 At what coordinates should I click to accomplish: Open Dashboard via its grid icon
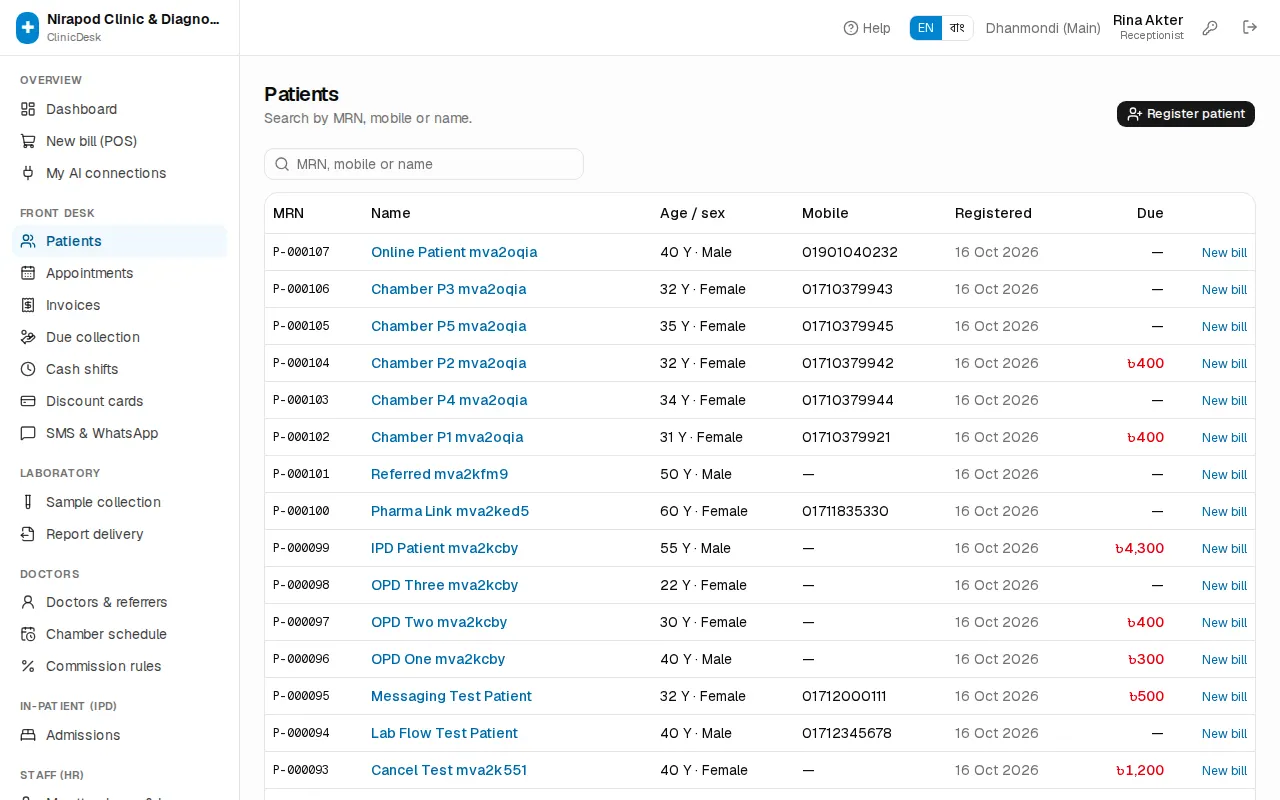click(28, 109)
